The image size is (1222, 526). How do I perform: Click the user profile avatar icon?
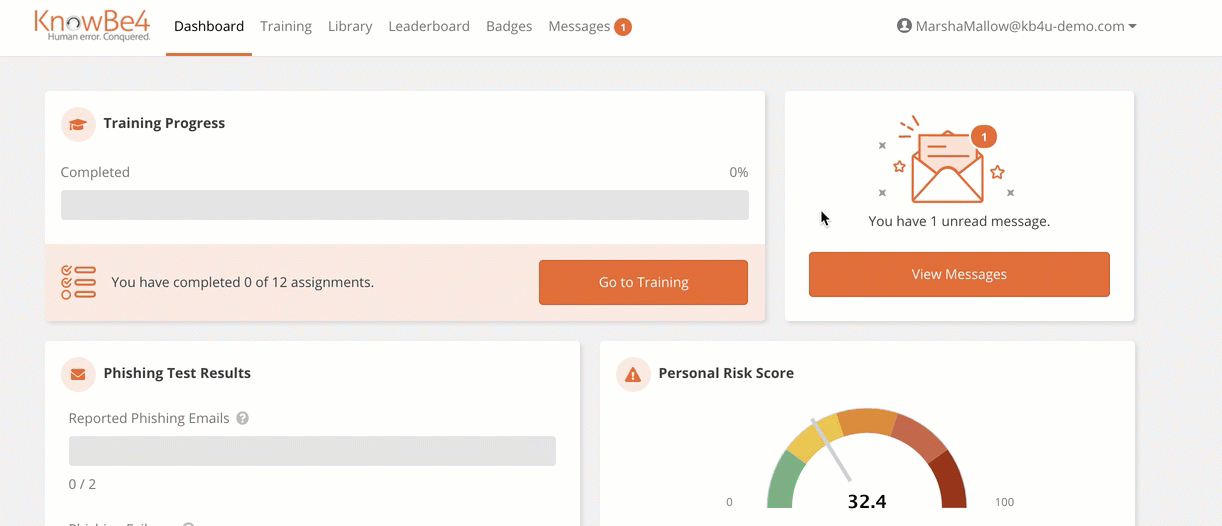tap(904, 27)
